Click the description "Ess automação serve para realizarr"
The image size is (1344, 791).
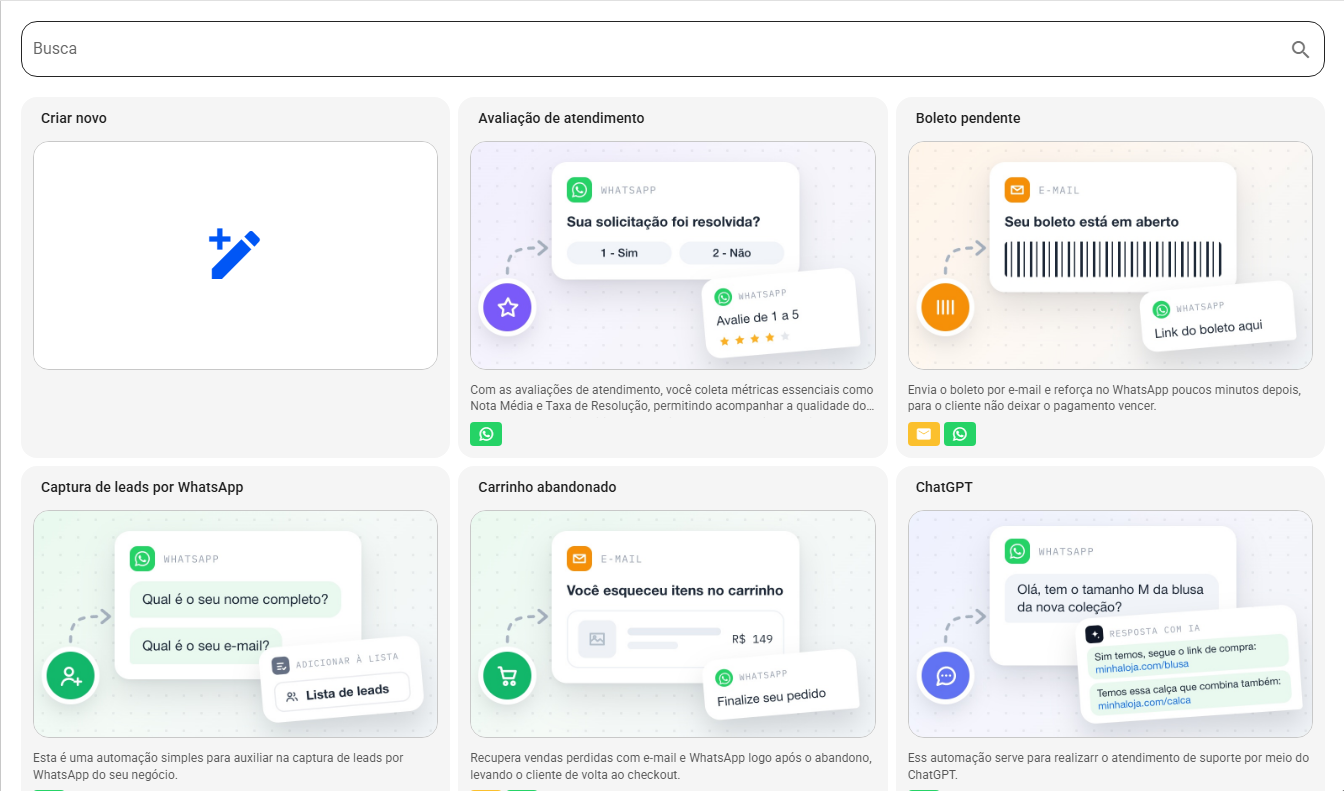tap(1108, 767)
